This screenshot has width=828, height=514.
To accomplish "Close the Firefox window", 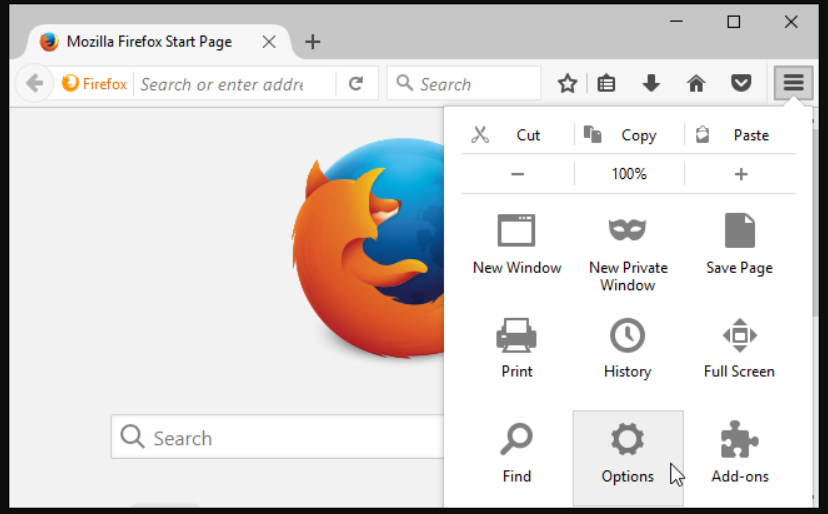I will tap(791, 22).
